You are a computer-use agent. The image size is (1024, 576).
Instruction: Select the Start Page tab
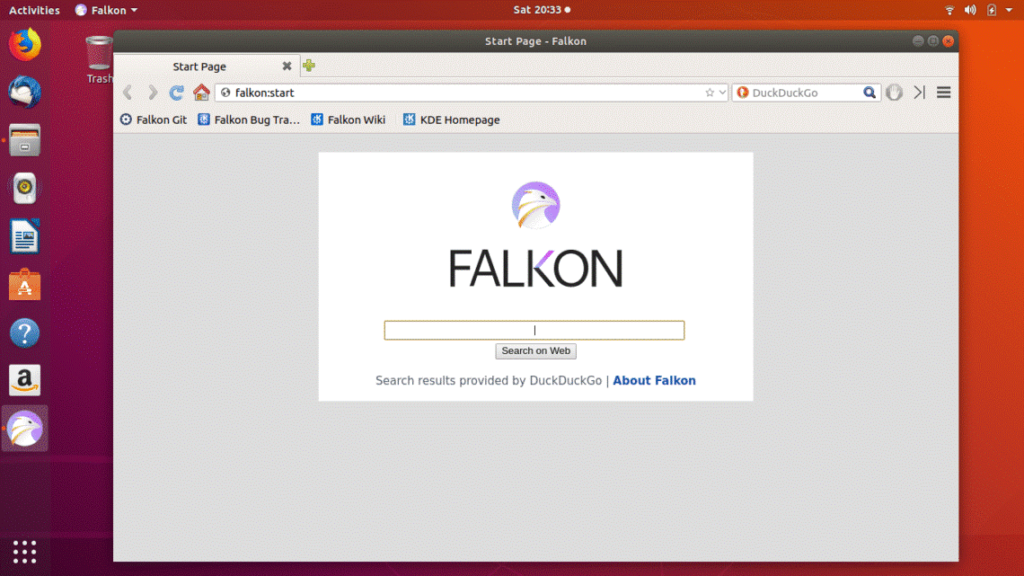(206, 66)
